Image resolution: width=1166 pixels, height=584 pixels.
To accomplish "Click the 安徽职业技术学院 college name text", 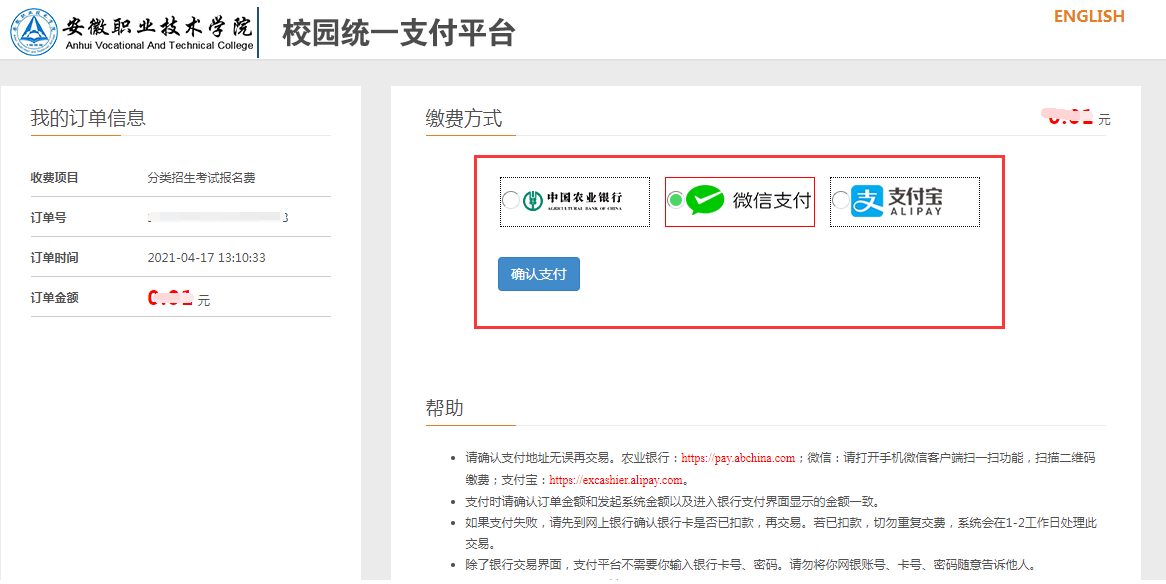I will pos(158,25).
